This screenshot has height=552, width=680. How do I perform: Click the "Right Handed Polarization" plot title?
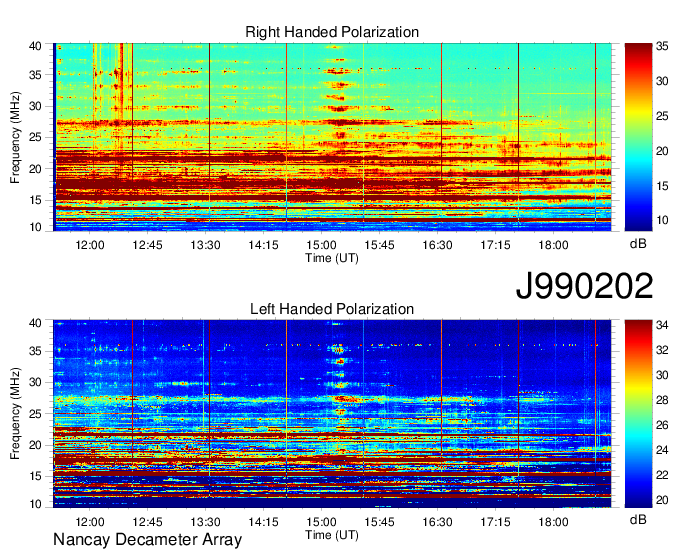(x=332, y=32)
